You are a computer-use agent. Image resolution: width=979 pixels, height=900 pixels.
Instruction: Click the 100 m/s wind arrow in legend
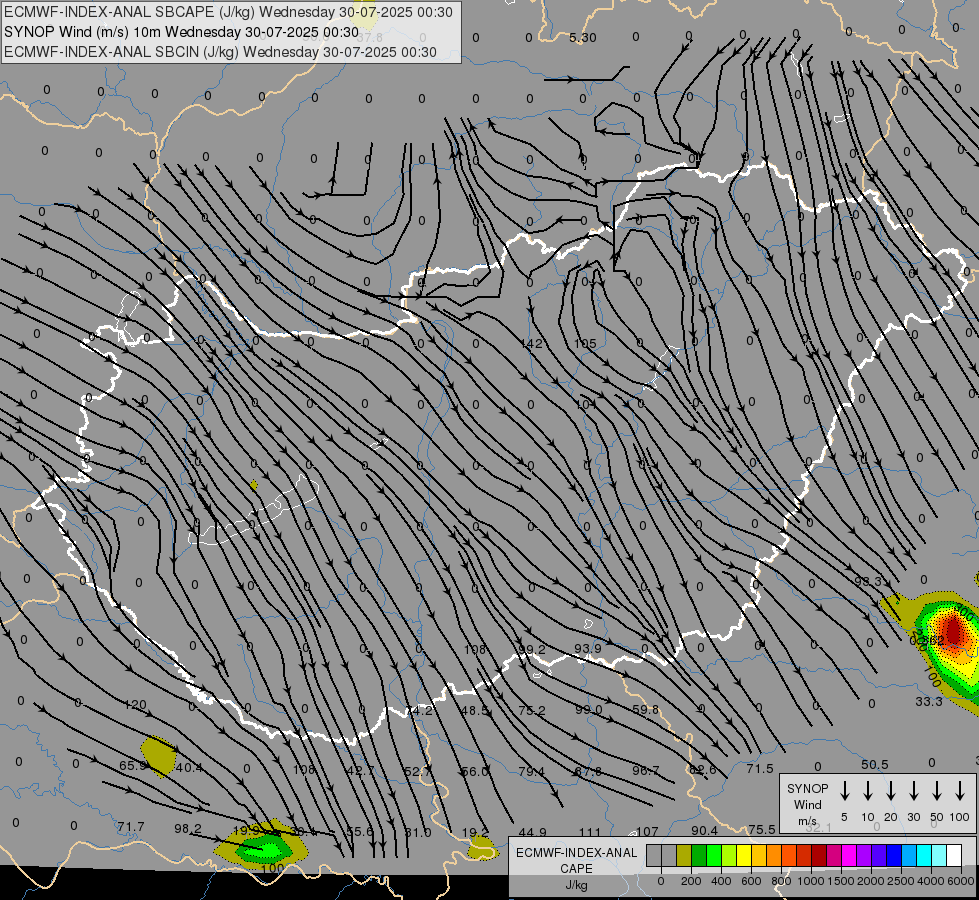tap(960, 791)
